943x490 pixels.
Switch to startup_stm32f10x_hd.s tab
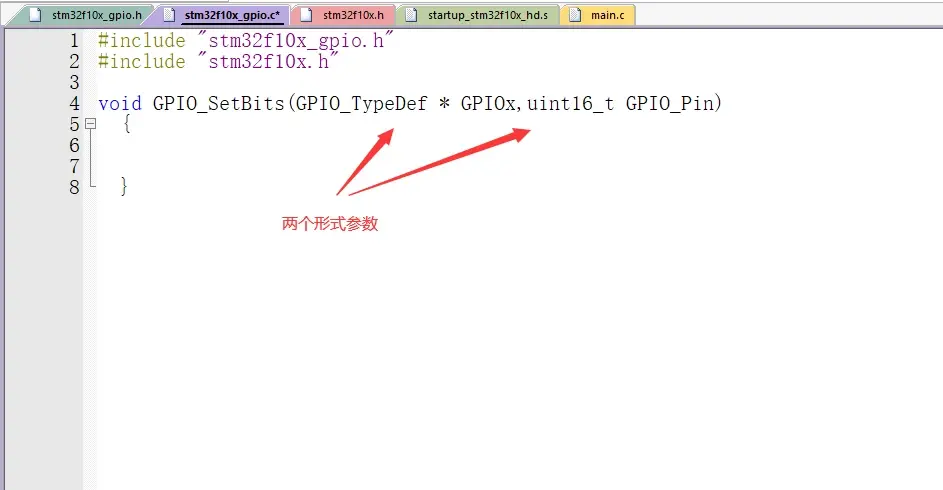pyautogui.click(x=479, y=15)
